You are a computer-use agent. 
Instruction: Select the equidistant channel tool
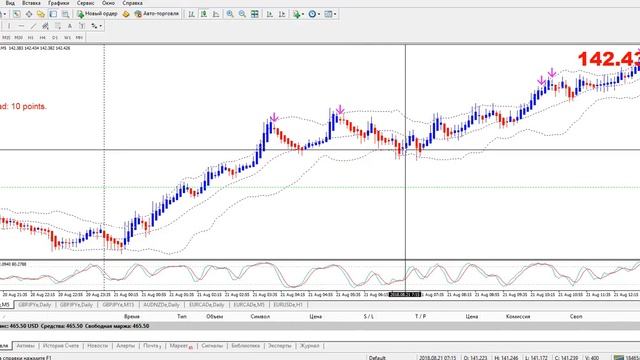(45, 26)
